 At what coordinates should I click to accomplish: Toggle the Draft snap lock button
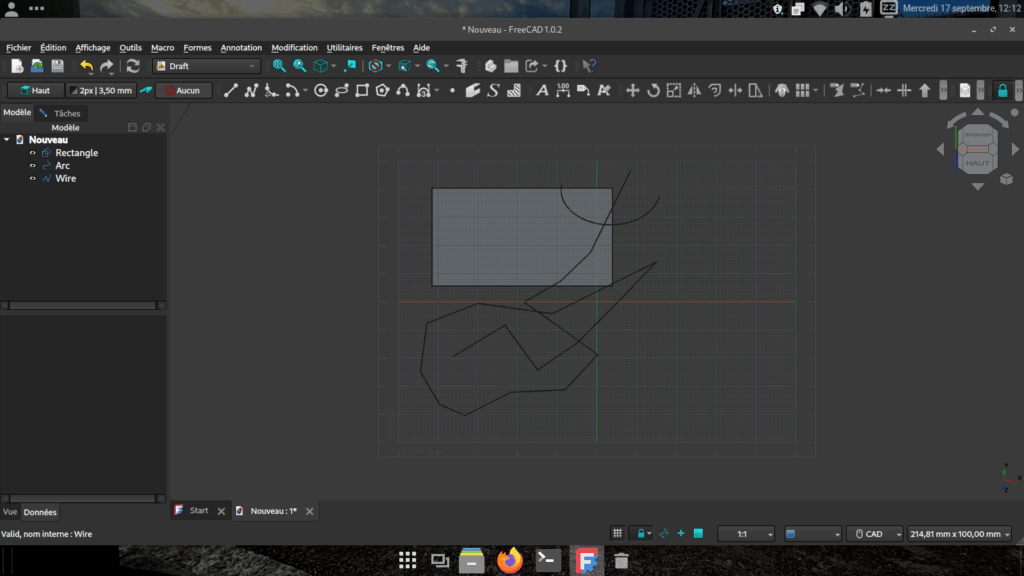coord(1002,91)
